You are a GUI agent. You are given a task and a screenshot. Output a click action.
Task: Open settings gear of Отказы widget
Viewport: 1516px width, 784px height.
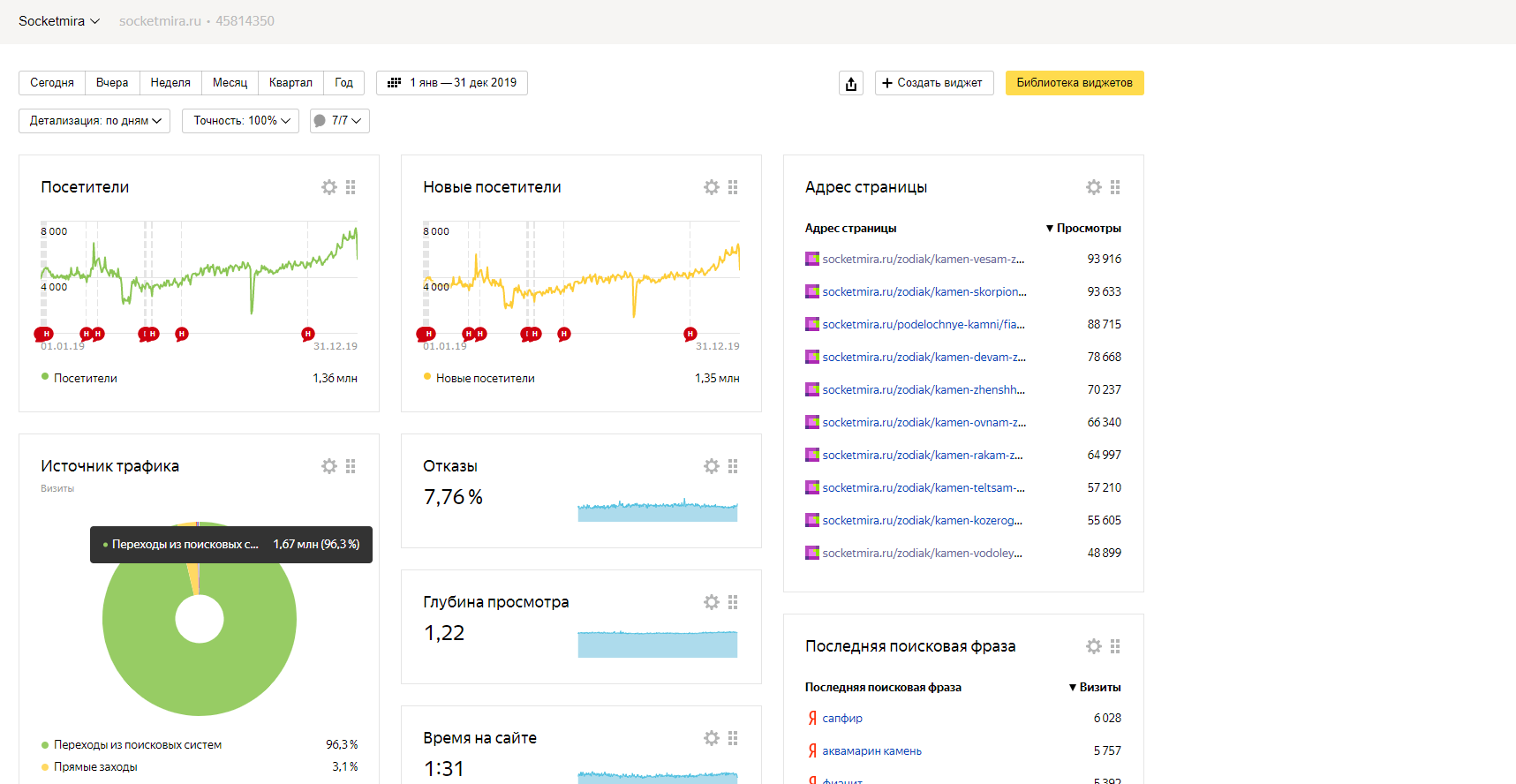point(712,466)
